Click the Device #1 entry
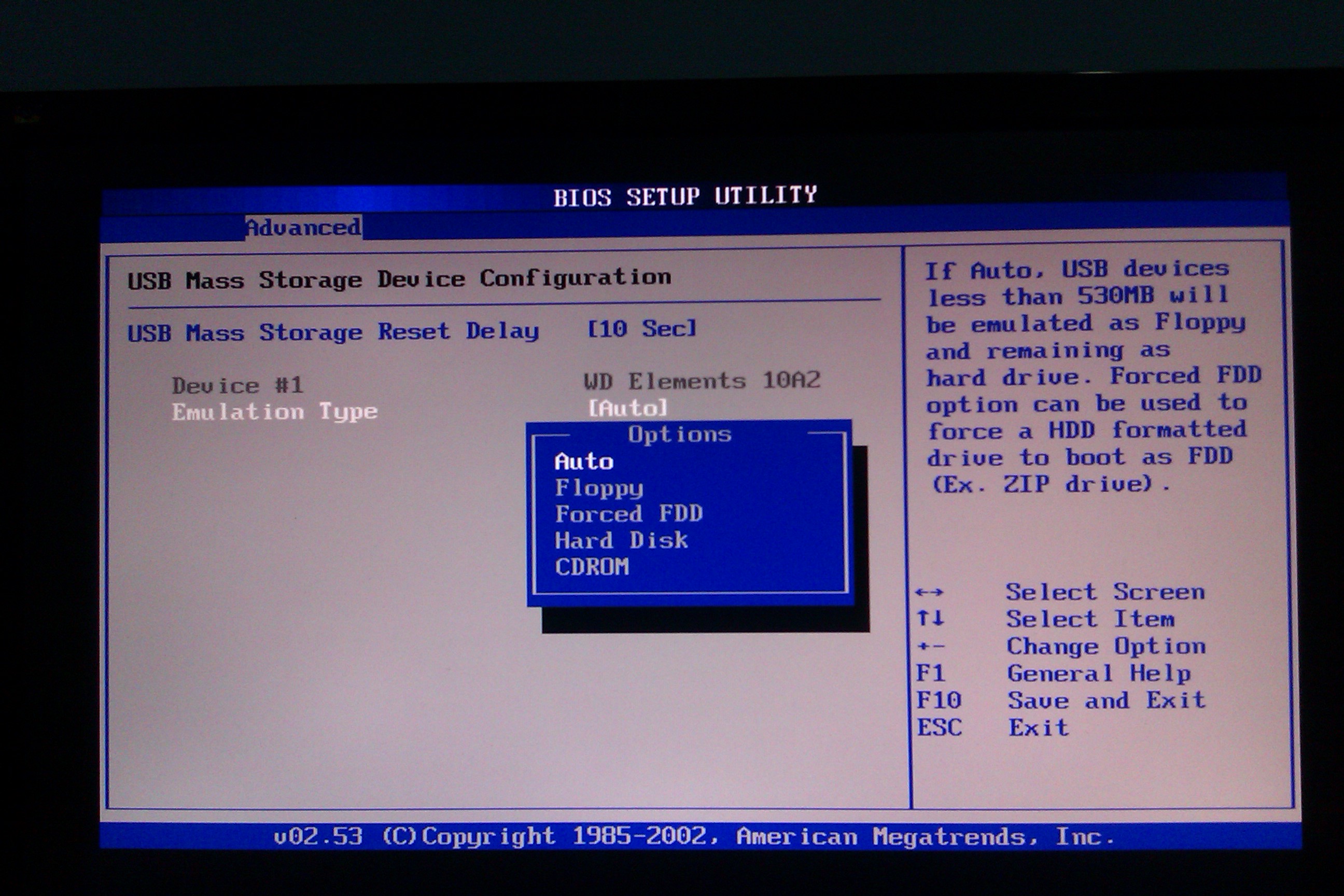 [x=237, y=386]
